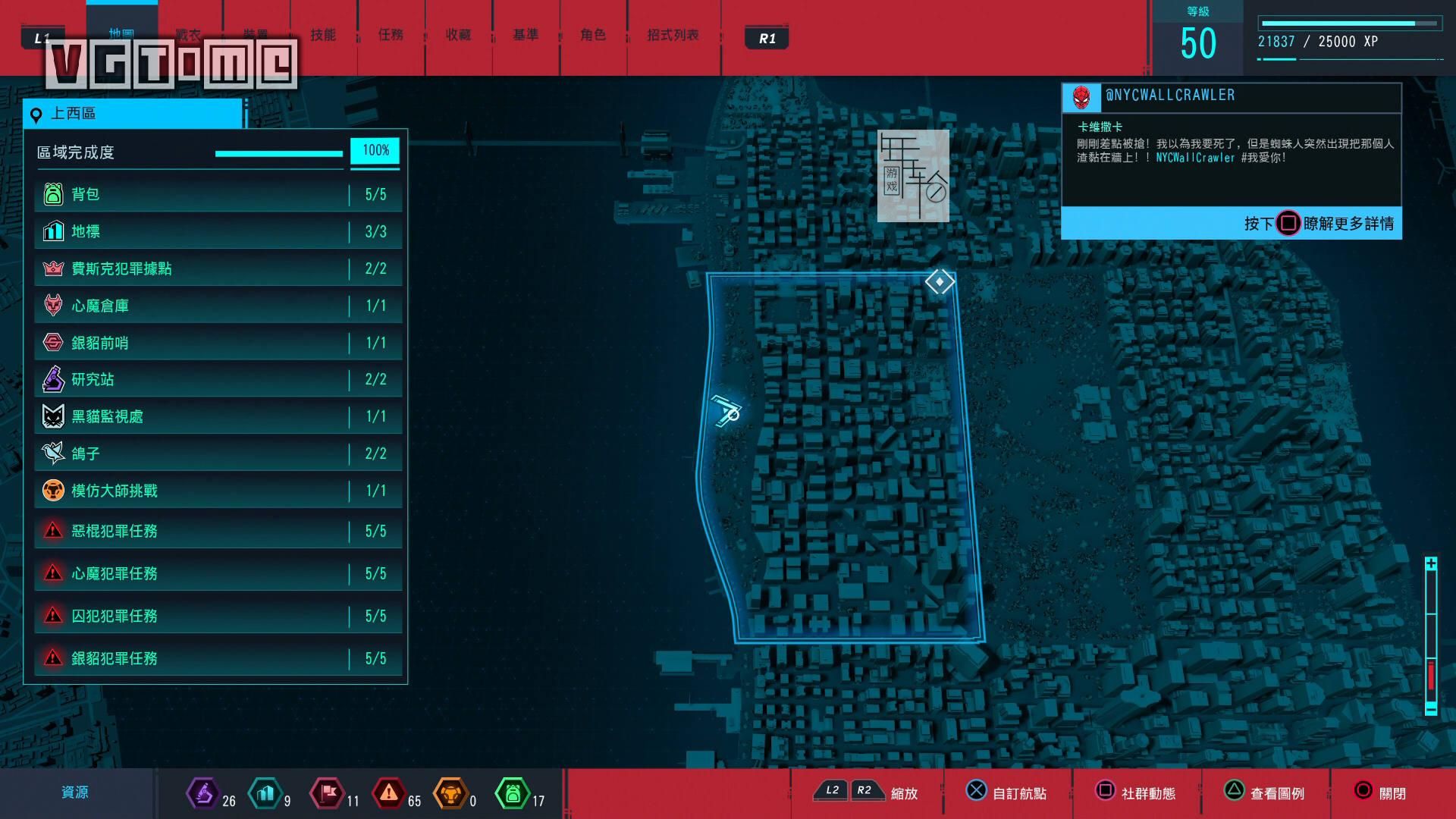The image size is (1456, 819).
Task: Click the 費斯克犯罪據點 crown icon
Action: point(53,268)
